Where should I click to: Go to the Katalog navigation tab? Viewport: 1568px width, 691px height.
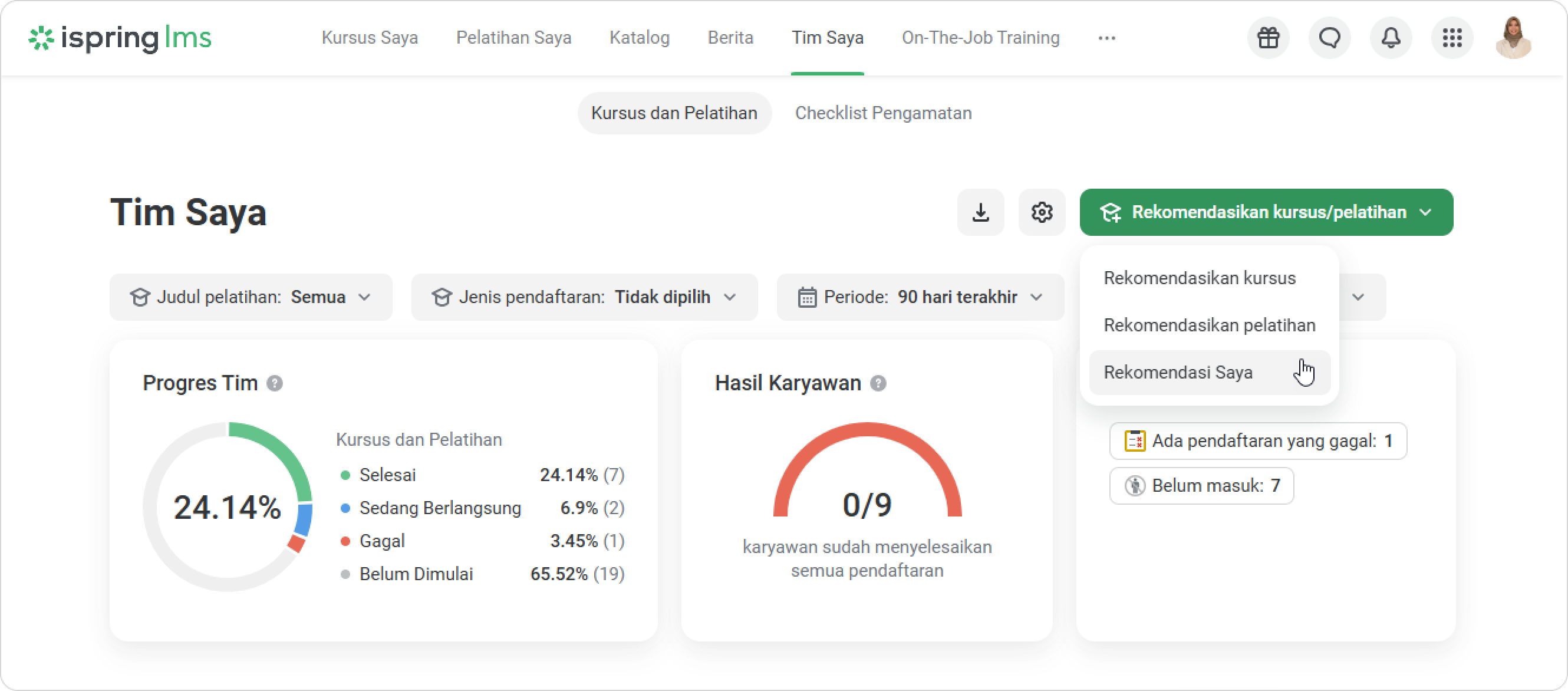tap(639, 38)
